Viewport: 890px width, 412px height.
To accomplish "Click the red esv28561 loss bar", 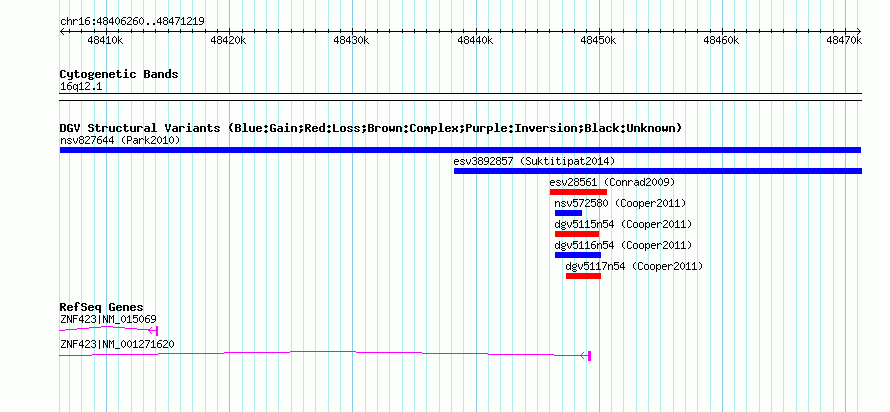I will 578,192.
